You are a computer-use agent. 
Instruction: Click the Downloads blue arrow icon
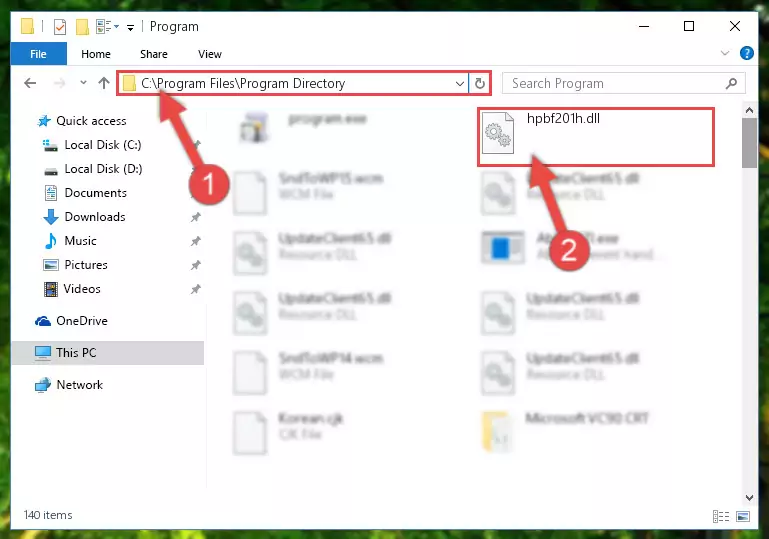click(x=51, y=217)
